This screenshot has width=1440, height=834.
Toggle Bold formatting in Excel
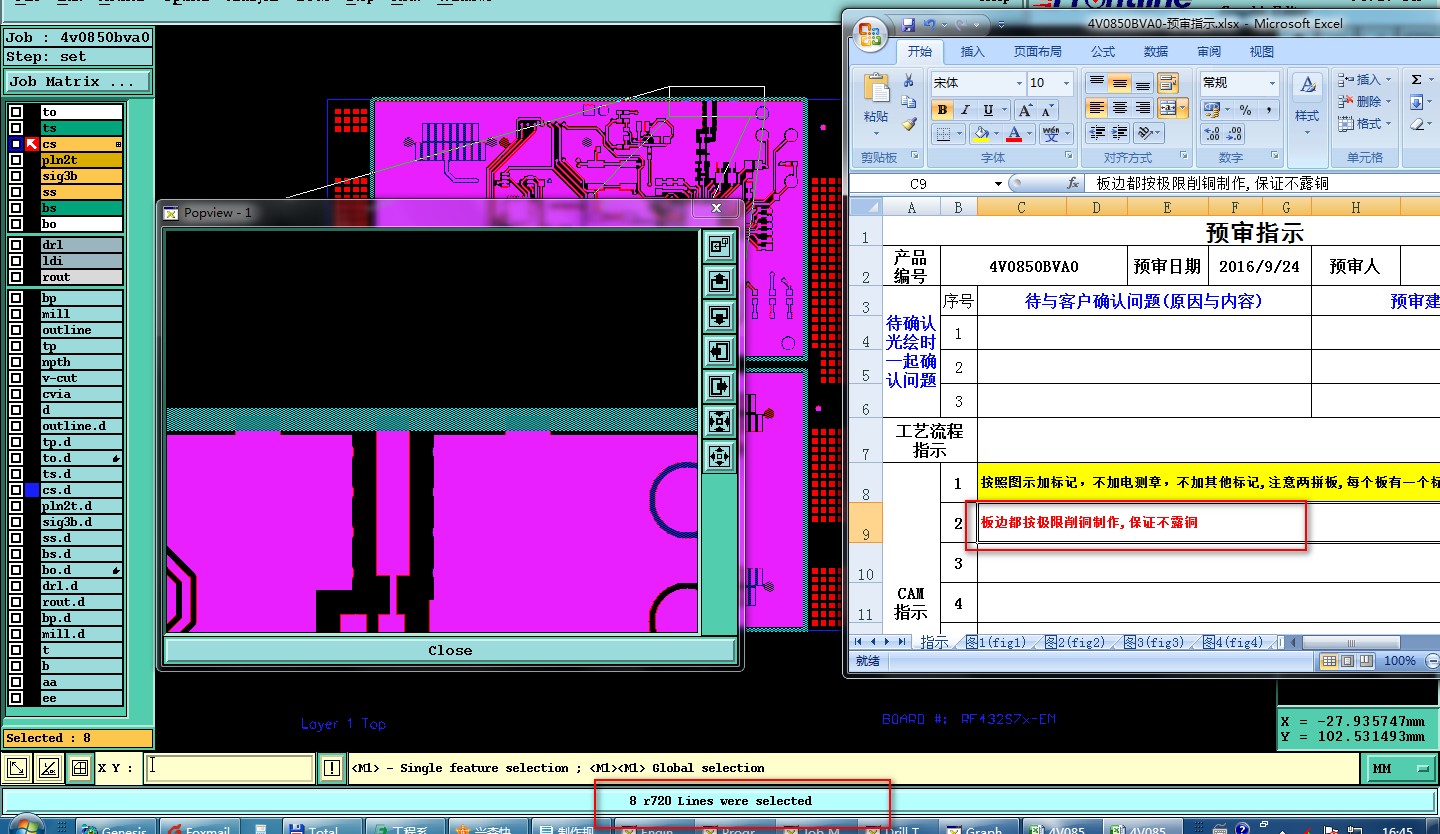pos(941,110)
